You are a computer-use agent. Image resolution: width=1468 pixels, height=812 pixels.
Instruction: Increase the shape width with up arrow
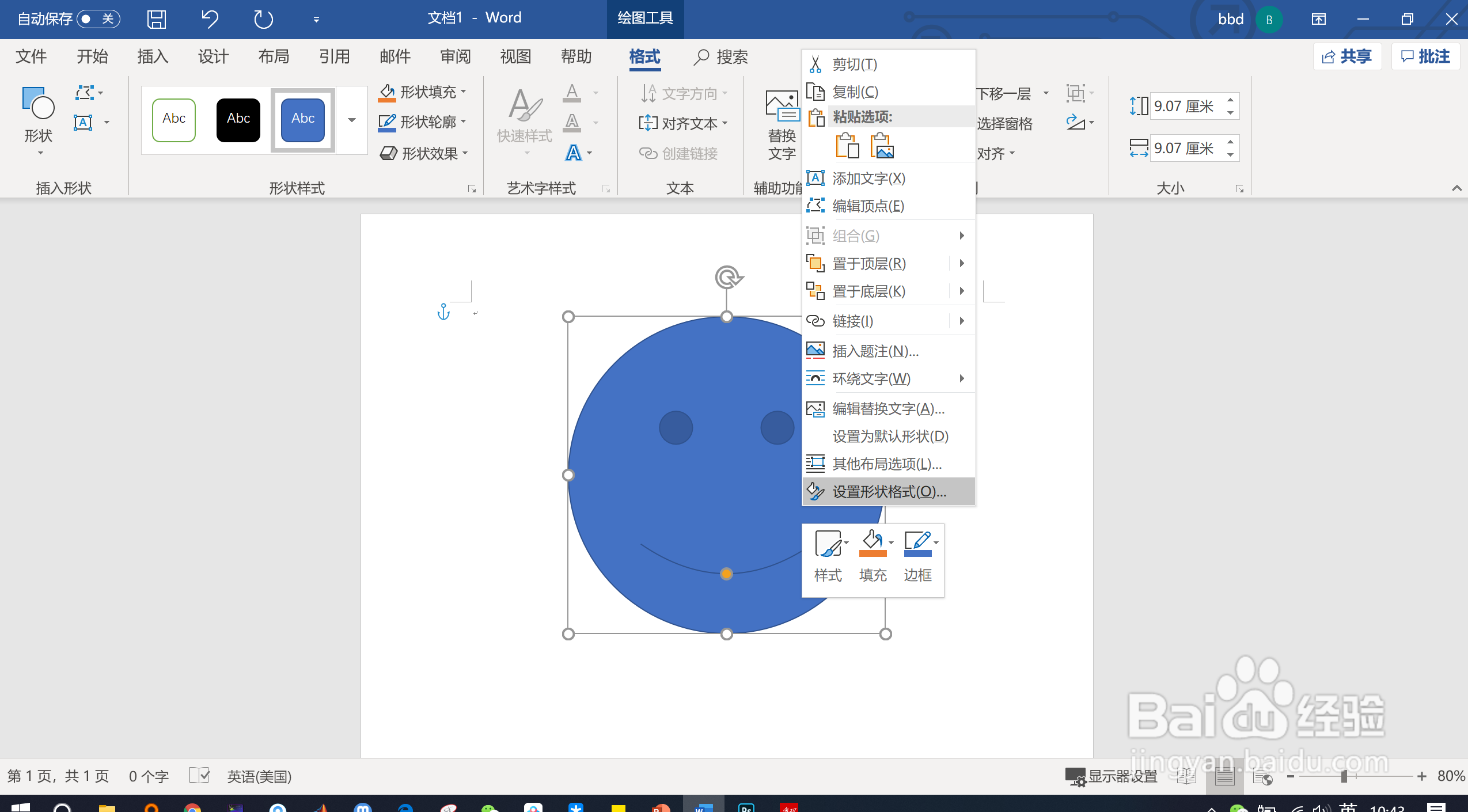tap(1231, 141)
